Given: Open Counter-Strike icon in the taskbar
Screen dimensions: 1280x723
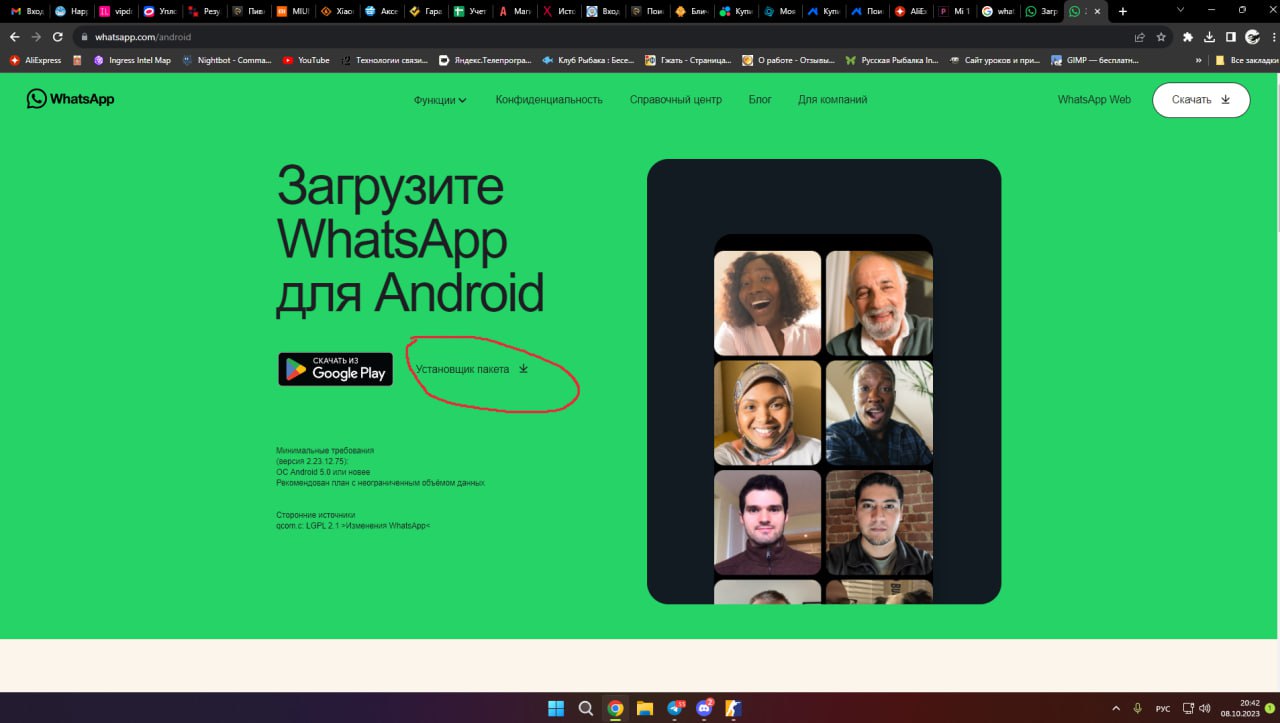Looking at the screenshot, I should tap(734, 709).
